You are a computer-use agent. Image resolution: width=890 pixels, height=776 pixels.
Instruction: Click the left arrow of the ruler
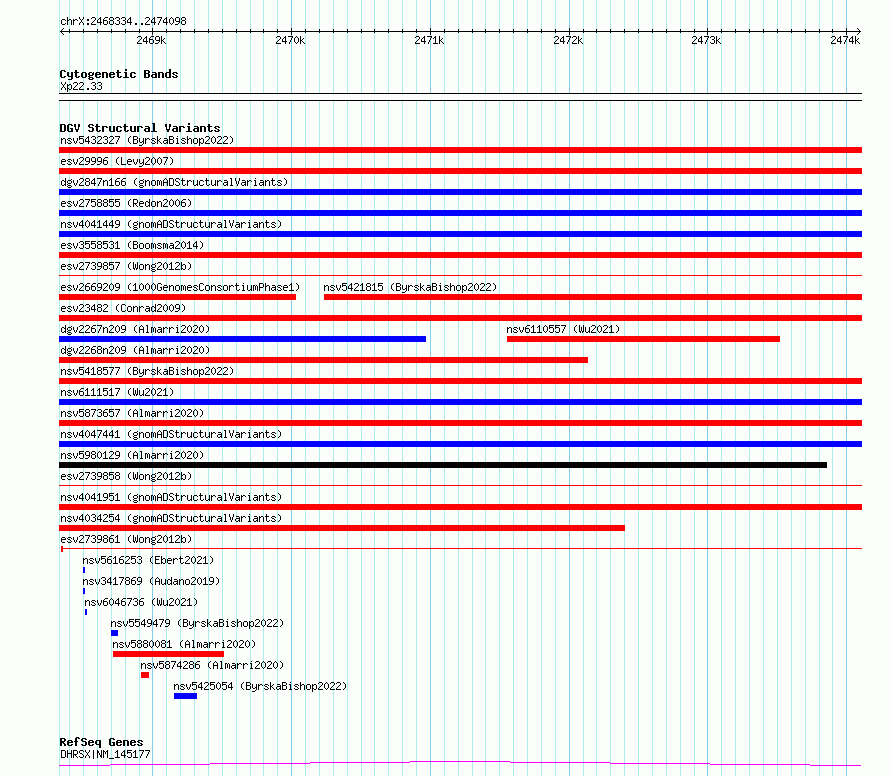pyautogui.click(x=62, y=31)
